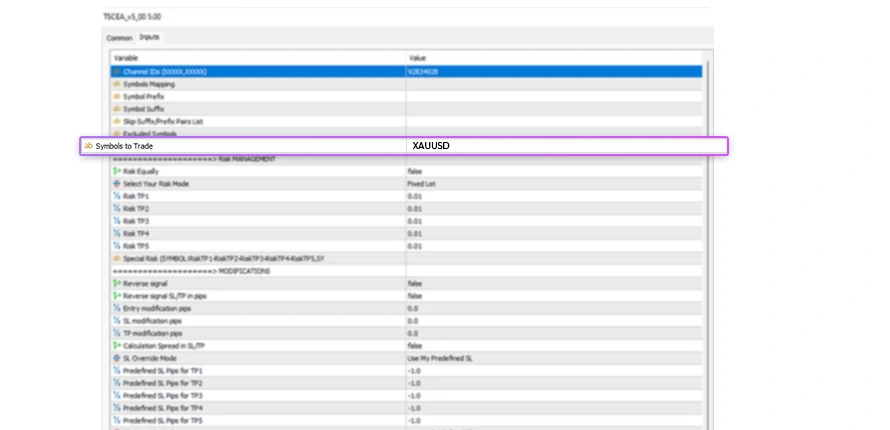Click the string icon next to Symbol Prefix
890x430 pixels.
(117, 96)
